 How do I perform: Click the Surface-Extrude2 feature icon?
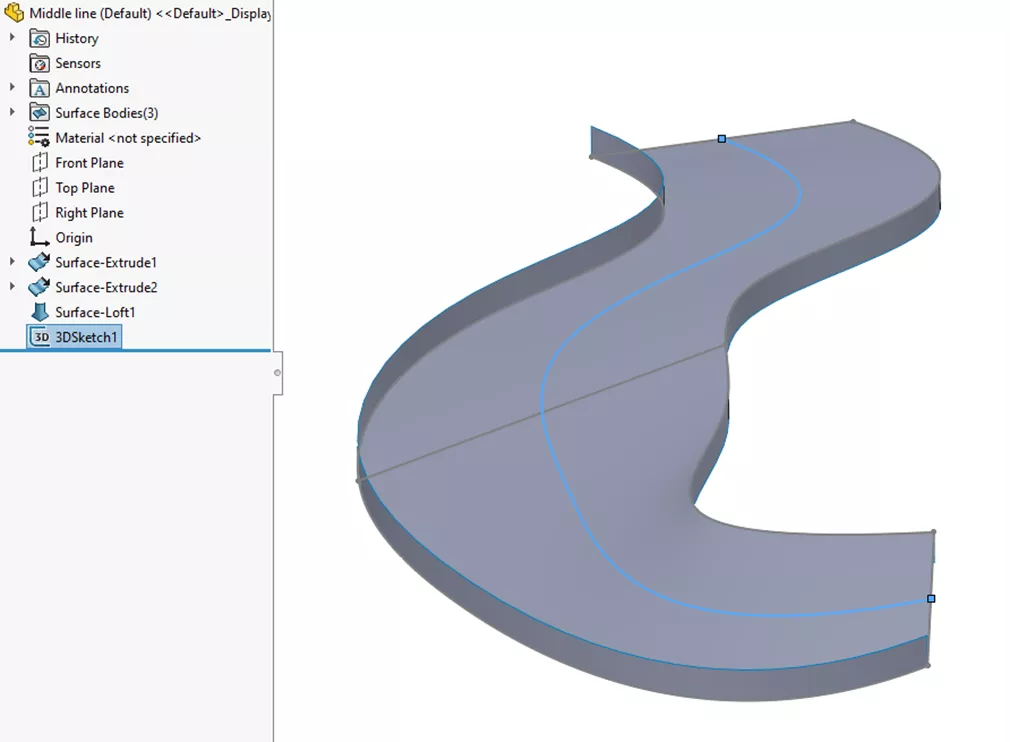click(37, 287)
